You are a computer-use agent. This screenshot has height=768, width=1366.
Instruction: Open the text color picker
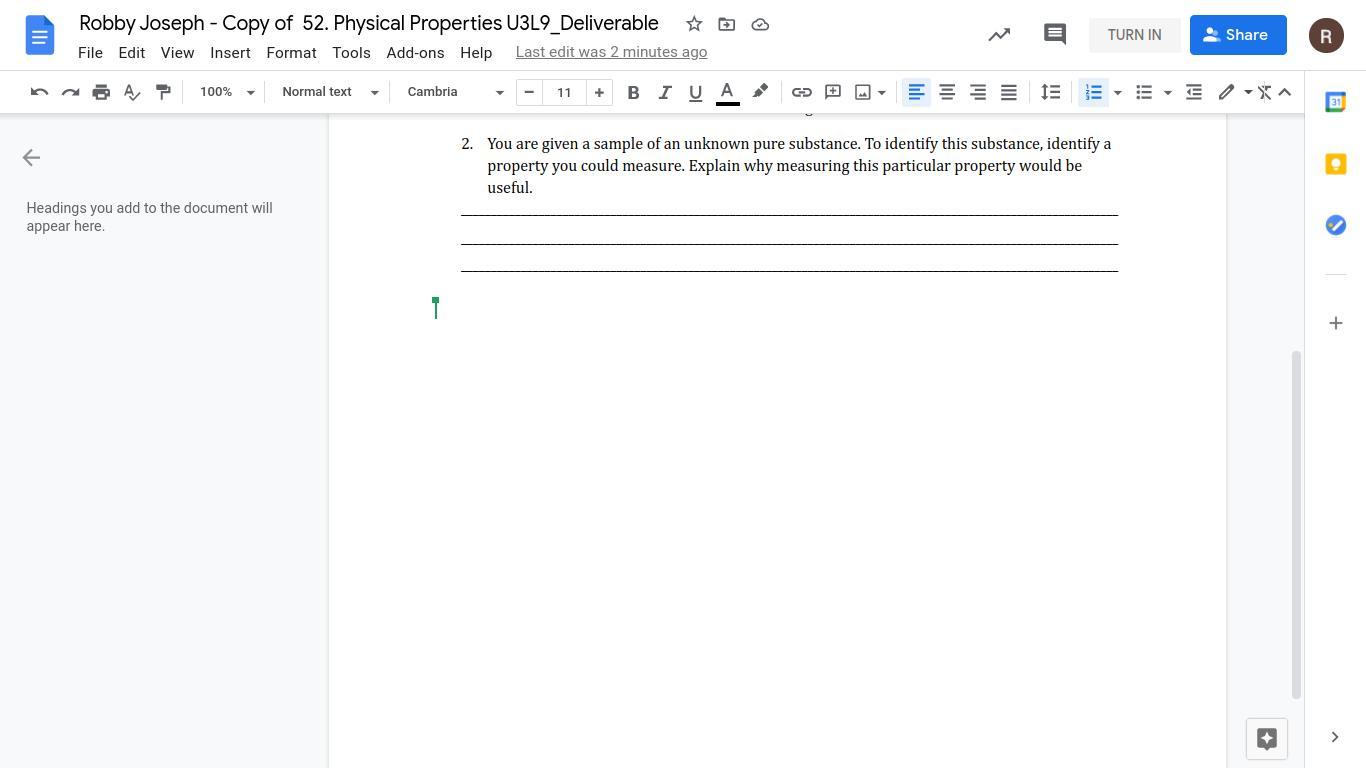click(x=728, y=92)
